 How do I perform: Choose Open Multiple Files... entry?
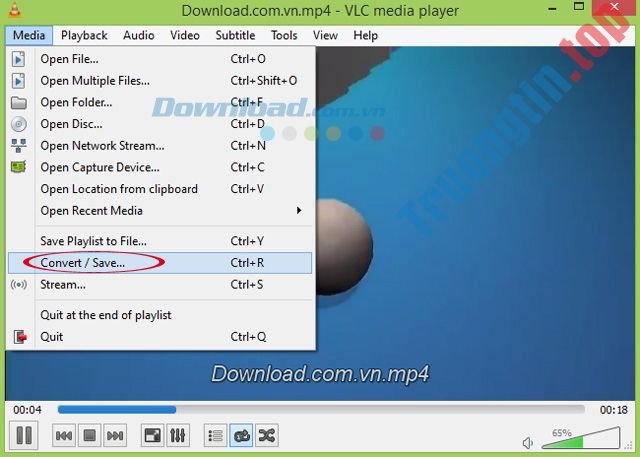pyautogui.click(x=160, y=81)
